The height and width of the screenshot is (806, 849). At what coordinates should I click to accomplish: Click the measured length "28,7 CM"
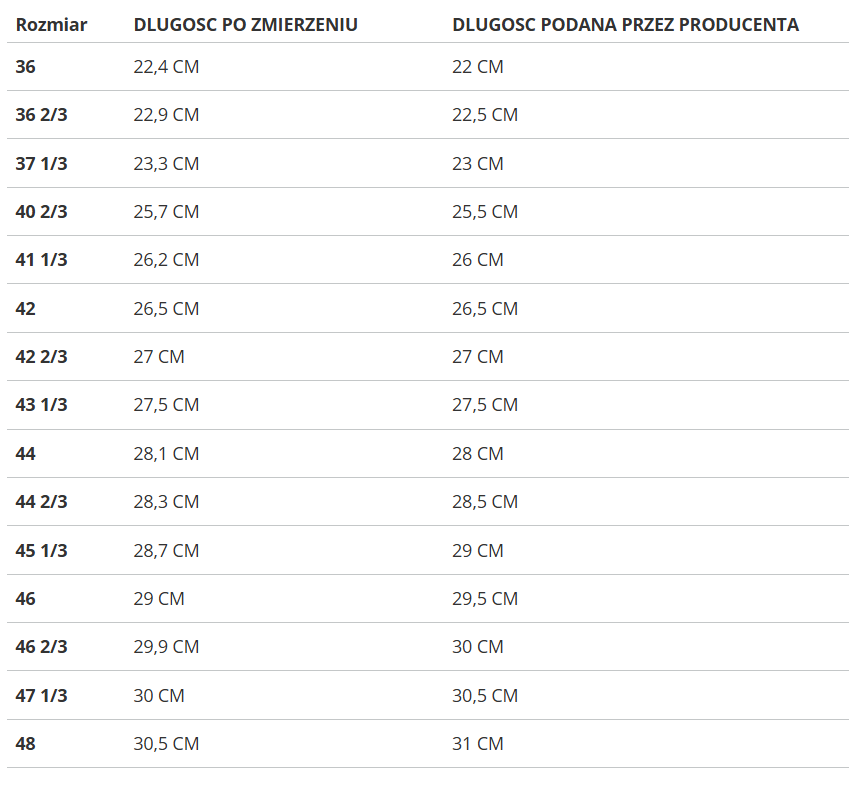tap(166, 551)
